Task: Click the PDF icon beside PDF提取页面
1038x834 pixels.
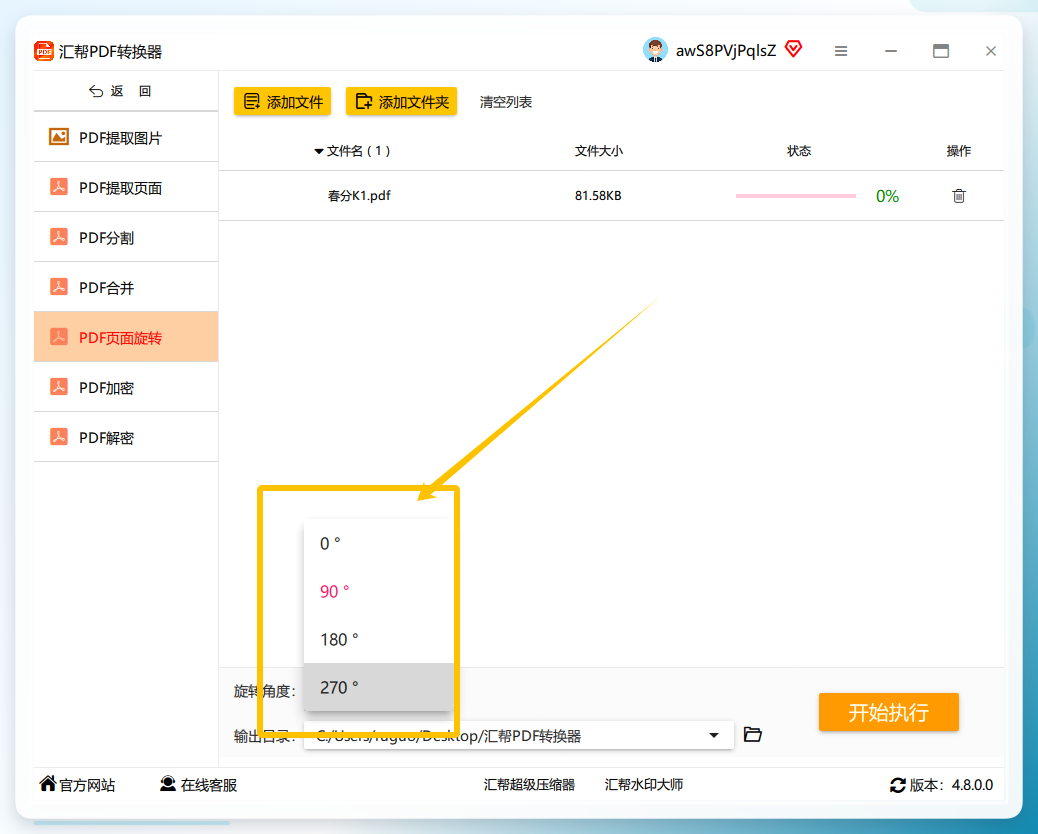Action: click(59, 187)
